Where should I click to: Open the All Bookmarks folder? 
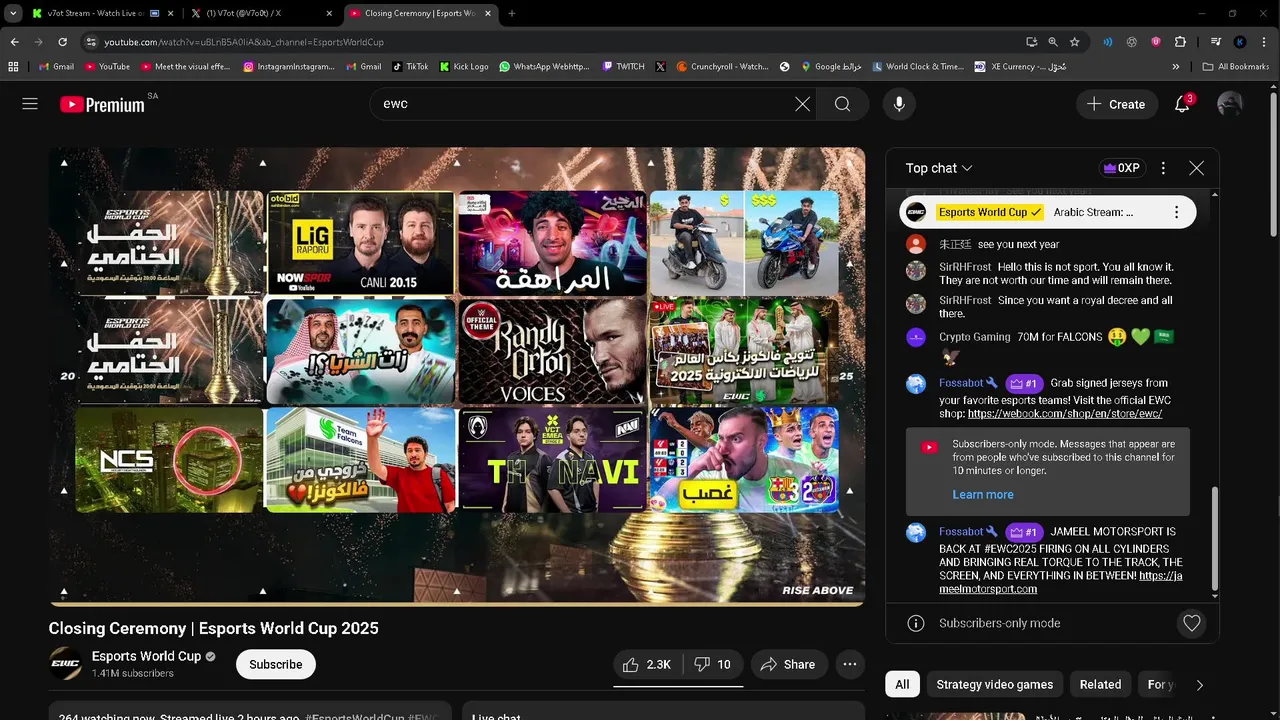click(1236, 67)
